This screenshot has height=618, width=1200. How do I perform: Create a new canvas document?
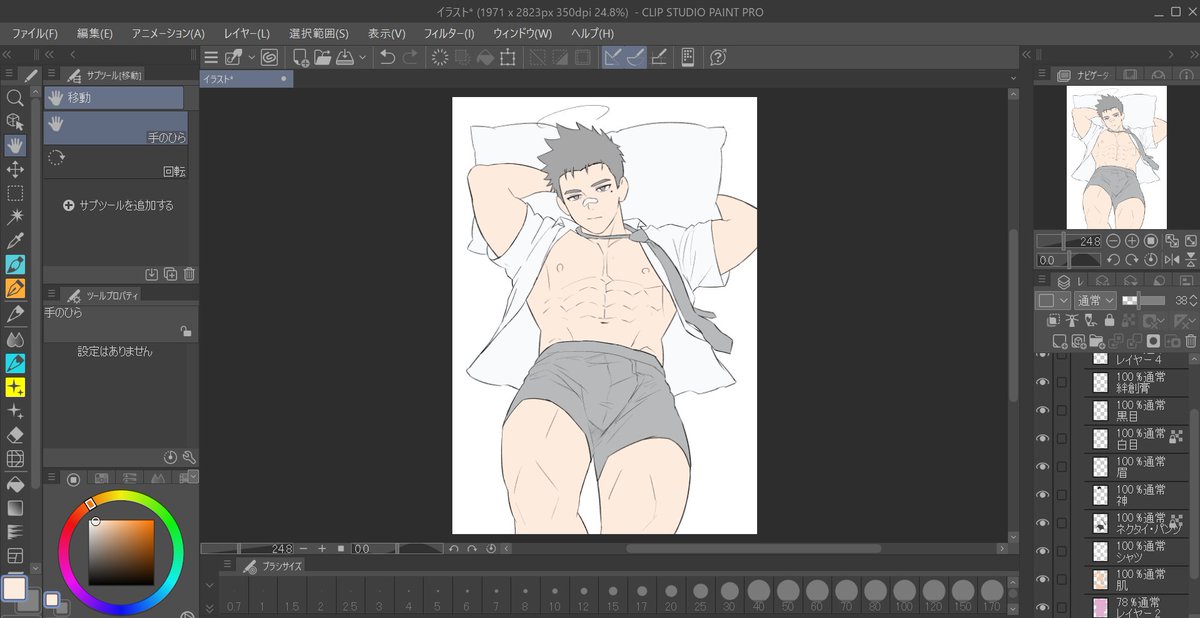pos(300,57)
